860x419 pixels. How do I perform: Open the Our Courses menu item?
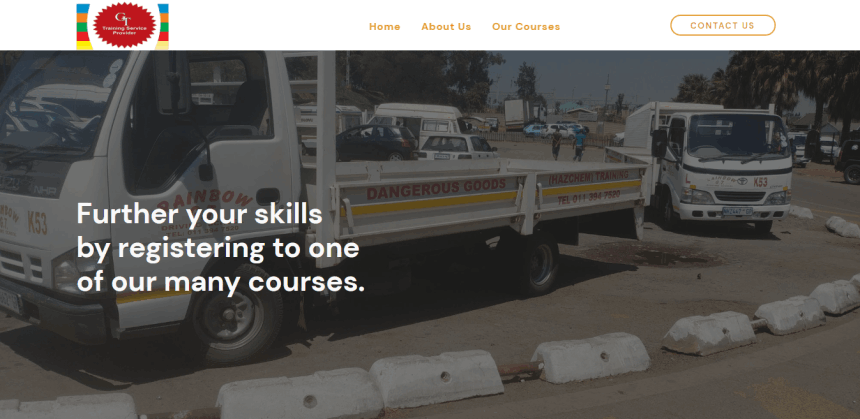pos(526,26)
